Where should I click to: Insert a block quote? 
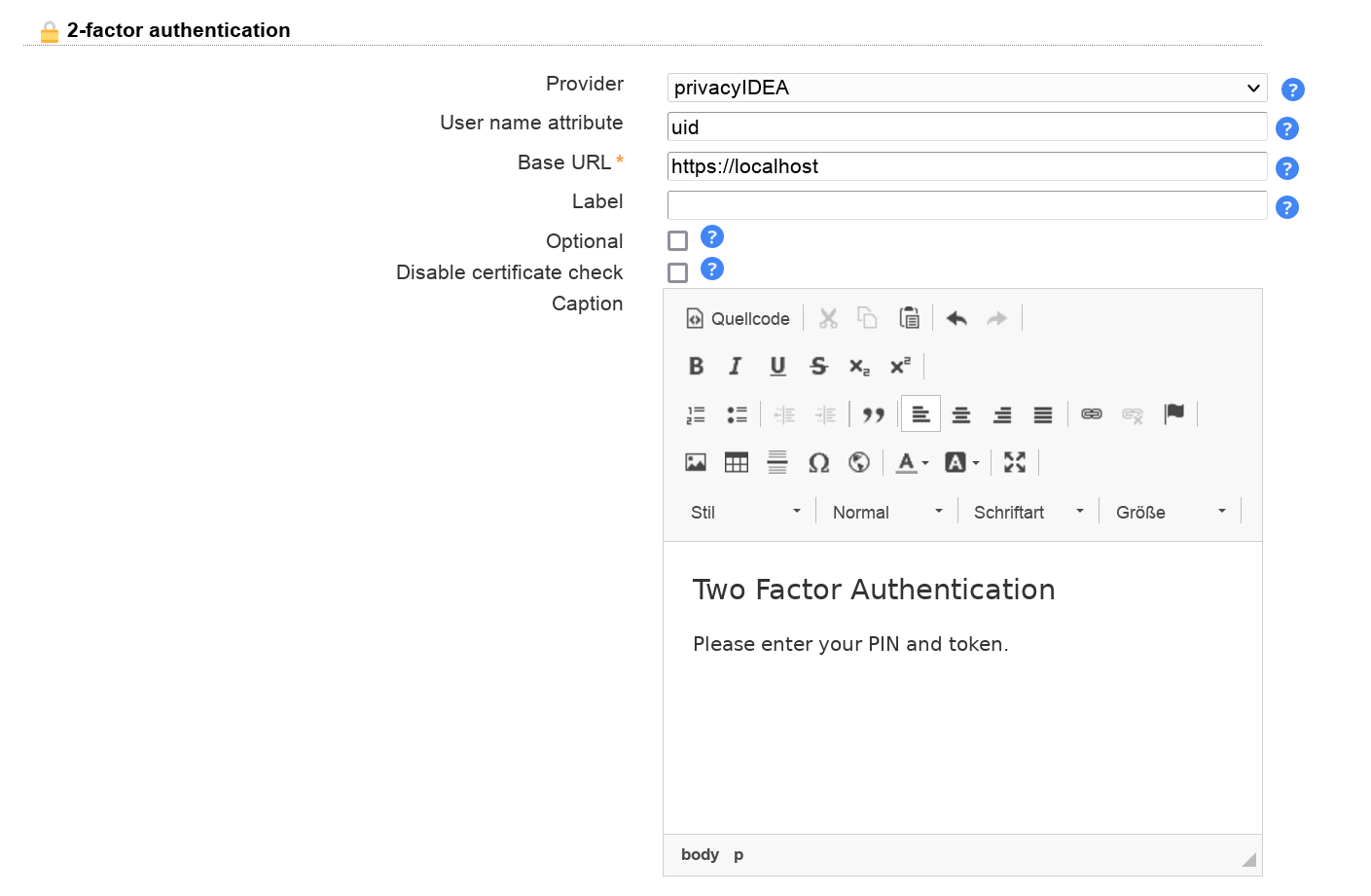pos(873,415)
